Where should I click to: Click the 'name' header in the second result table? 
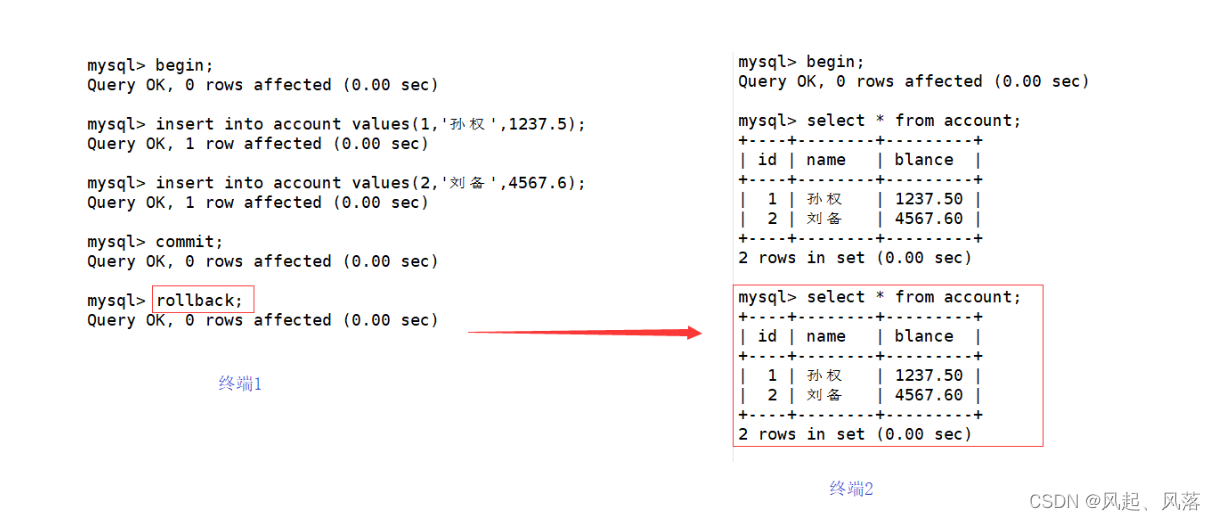click(x=825, y=337)
